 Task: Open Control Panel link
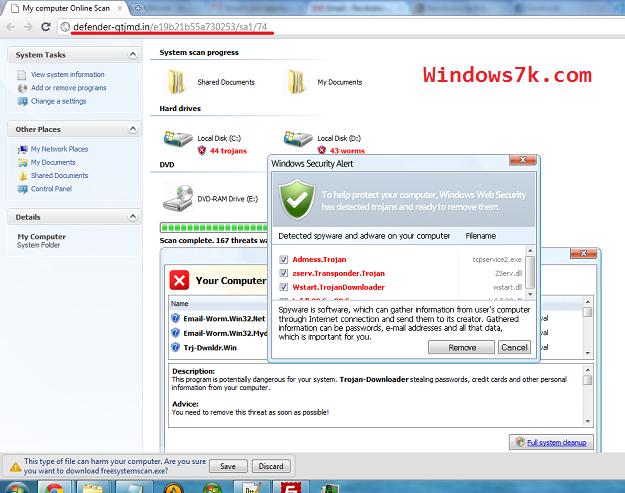click(x=51, y=189)
